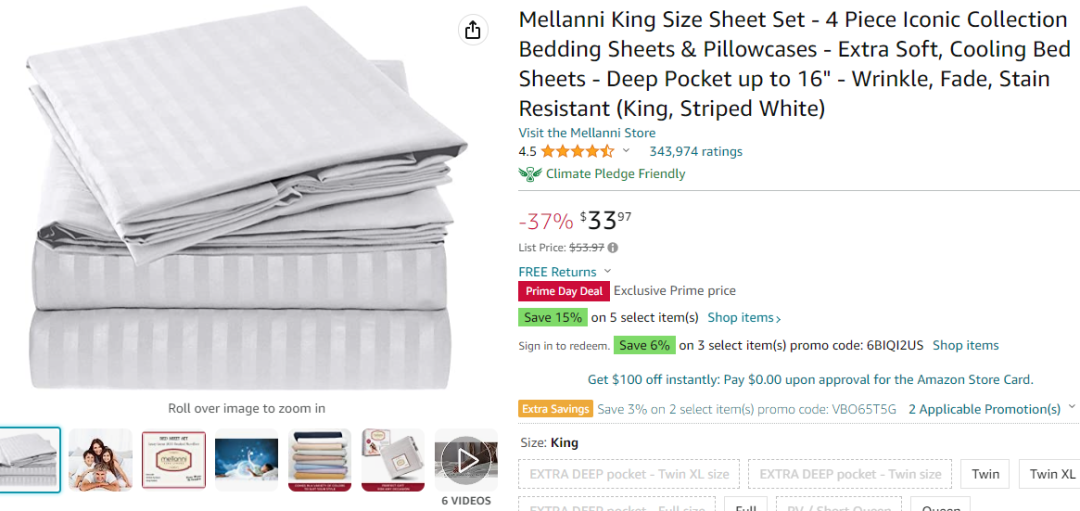Expand the rating breakdown chevron

pyautogui.click(x=626, y=151)
